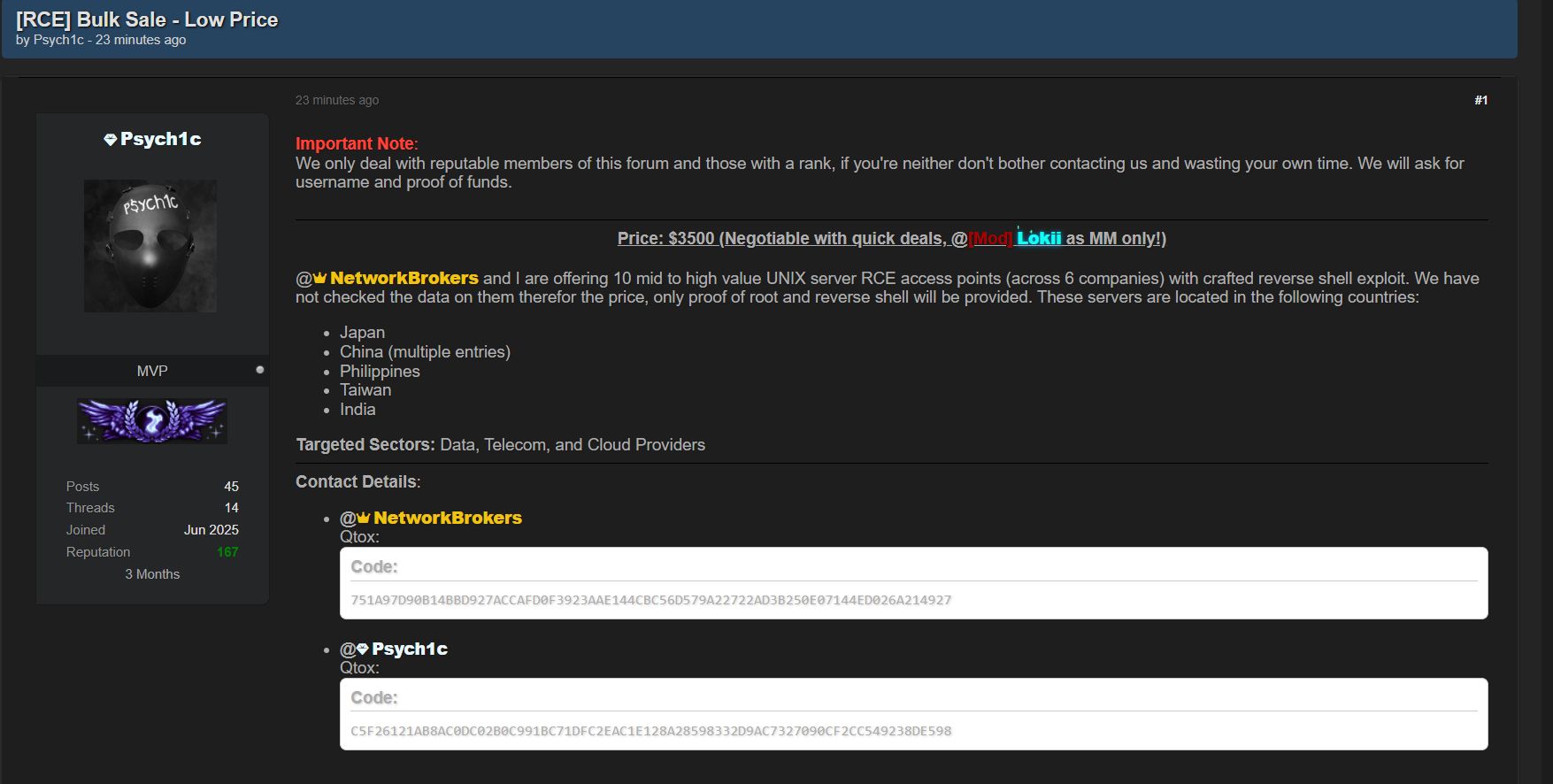Click the diamond icon in the Psych1c contact entry
The image size is (1553, 784).
tap(362, 649)
